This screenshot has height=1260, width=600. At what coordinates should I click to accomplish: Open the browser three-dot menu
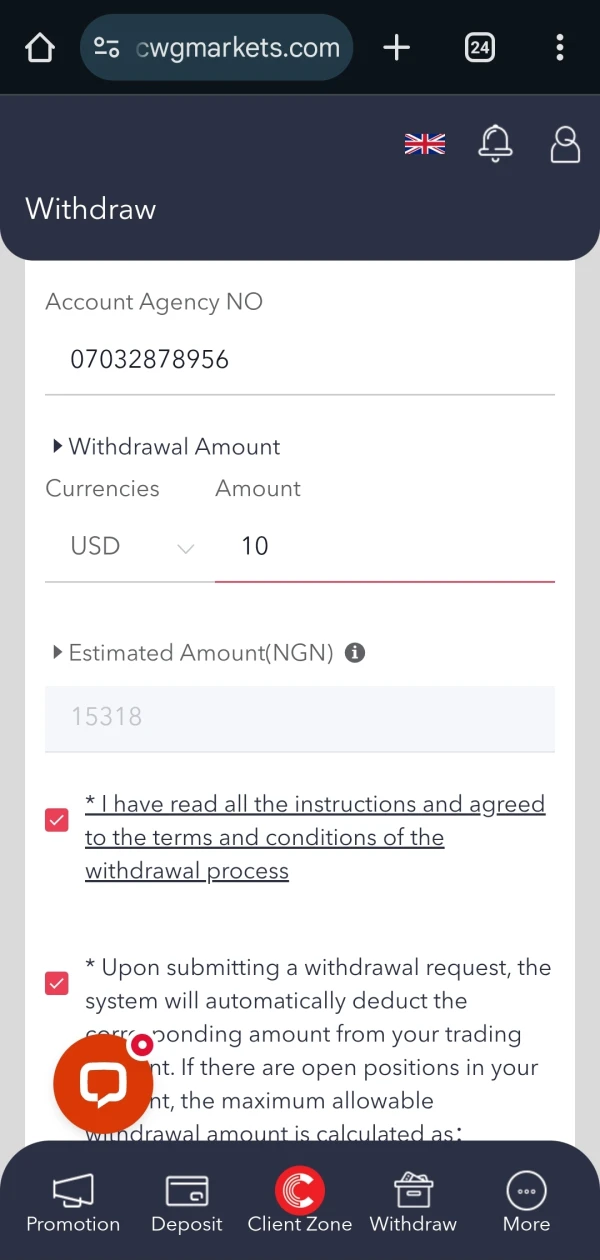560,47
